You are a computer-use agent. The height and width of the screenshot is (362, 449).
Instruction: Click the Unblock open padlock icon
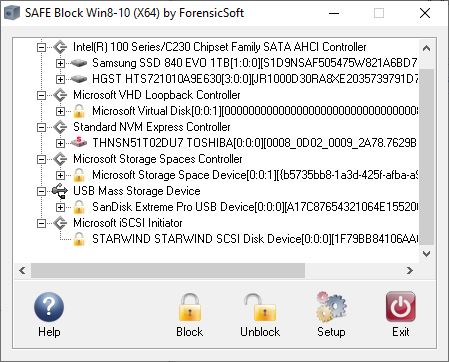pos(260,307)
